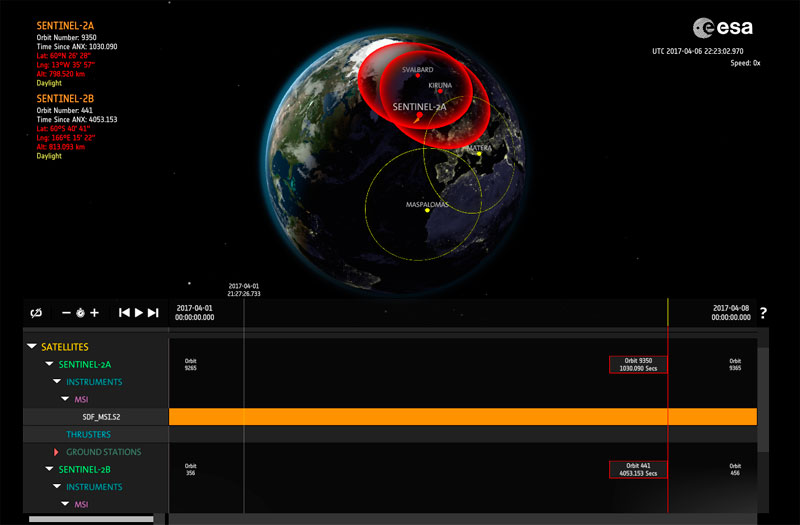This screenshot has width=800, height=525.
Task: Click the SENTINEL-2A info heading
Action: coord(65,26)
